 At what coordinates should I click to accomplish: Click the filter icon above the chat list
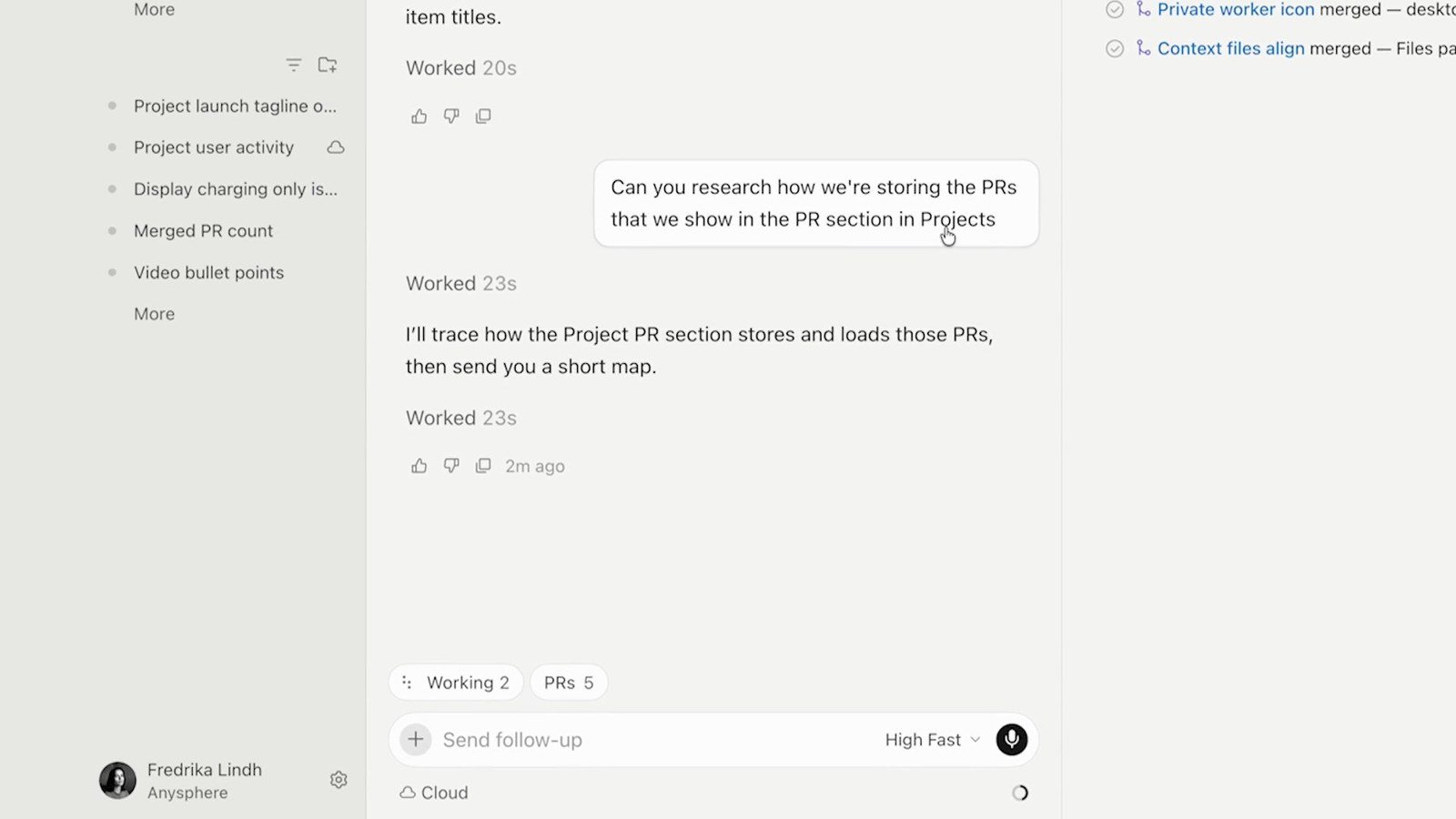pyautogui.click(x=293, y=66)
